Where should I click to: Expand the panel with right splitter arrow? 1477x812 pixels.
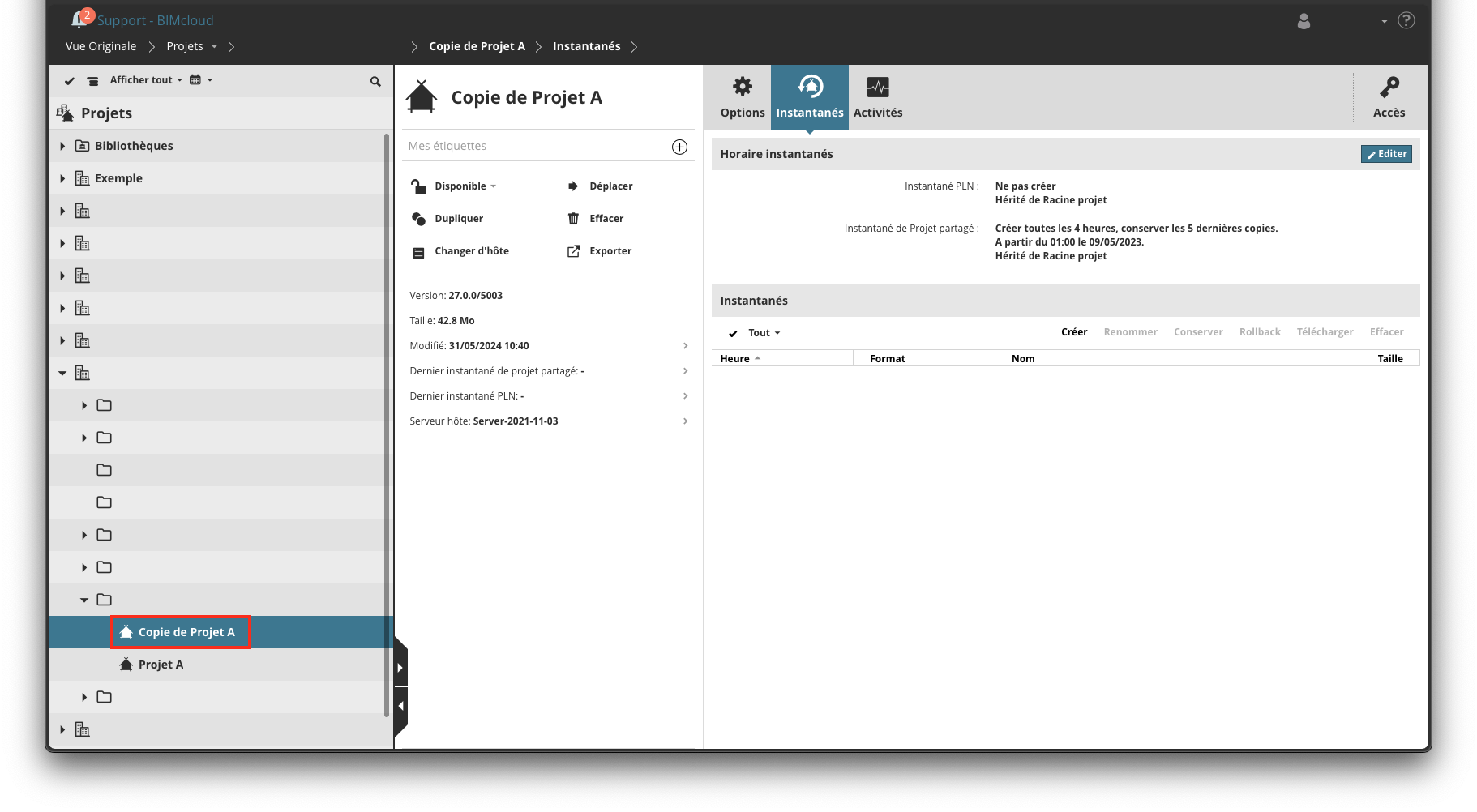(400, 668)
